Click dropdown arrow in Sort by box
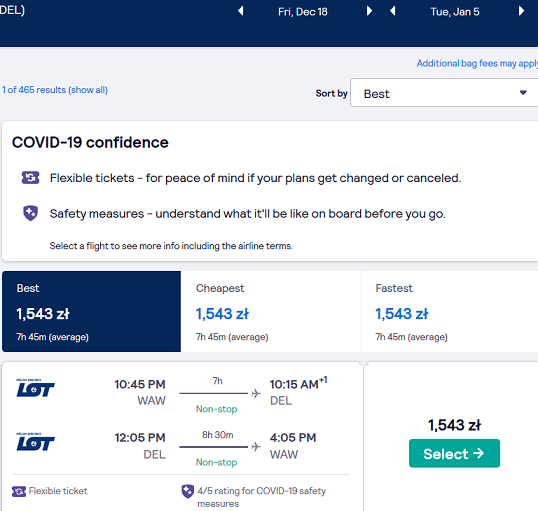The height and width of the screenshot is (511, 538). (523, 93)
